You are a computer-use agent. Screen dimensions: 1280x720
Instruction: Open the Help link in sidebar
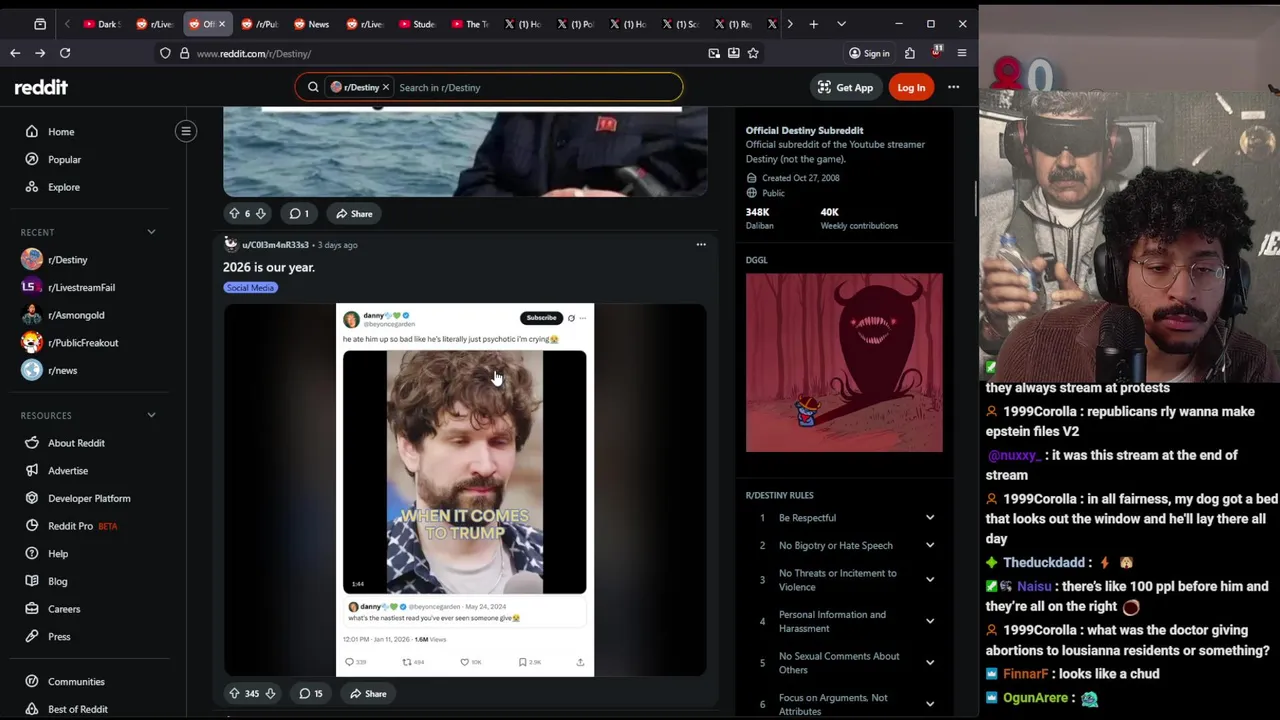(x=58, y=553)
